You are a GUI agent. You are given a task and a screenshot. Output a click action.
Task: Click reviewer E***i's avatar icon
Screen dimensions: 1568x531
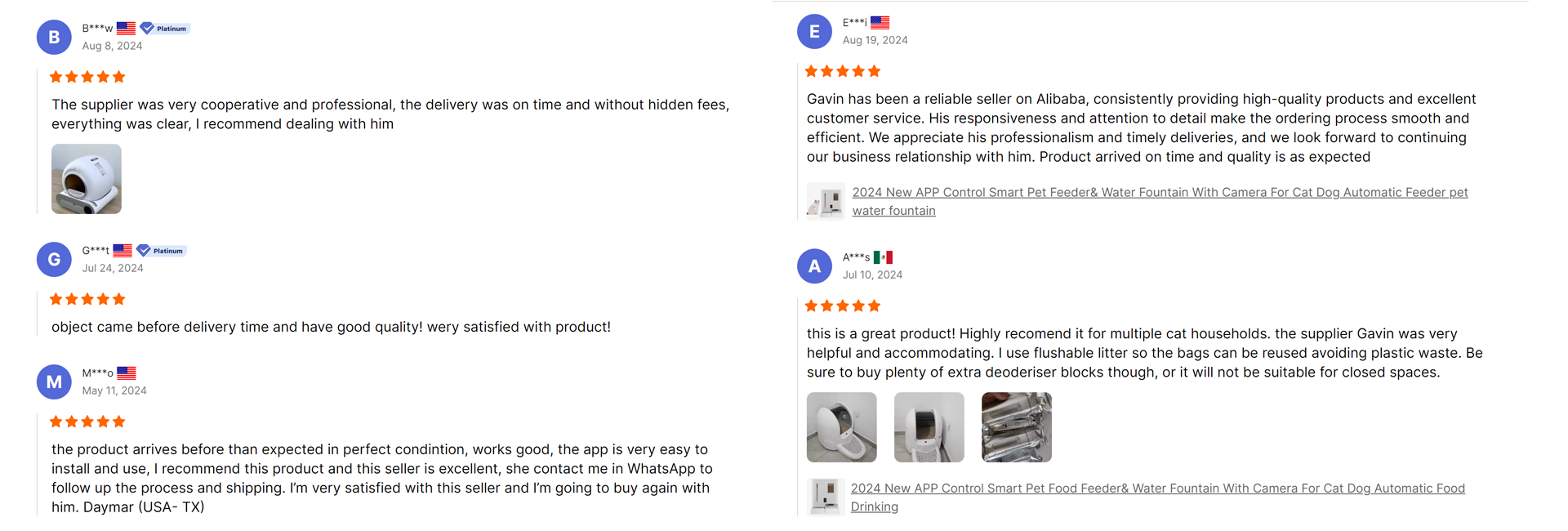[815, 31]
